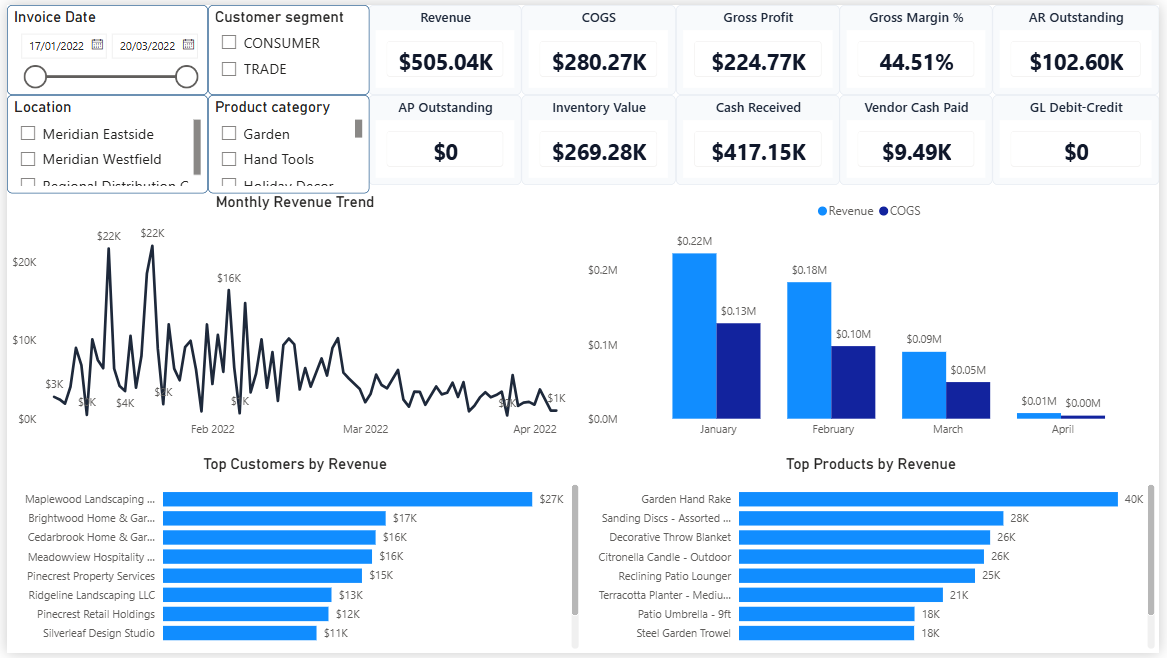1167x658 pixels.
Task: Click the Location slicer scrollbar
Action: click(x=197, y=147)
